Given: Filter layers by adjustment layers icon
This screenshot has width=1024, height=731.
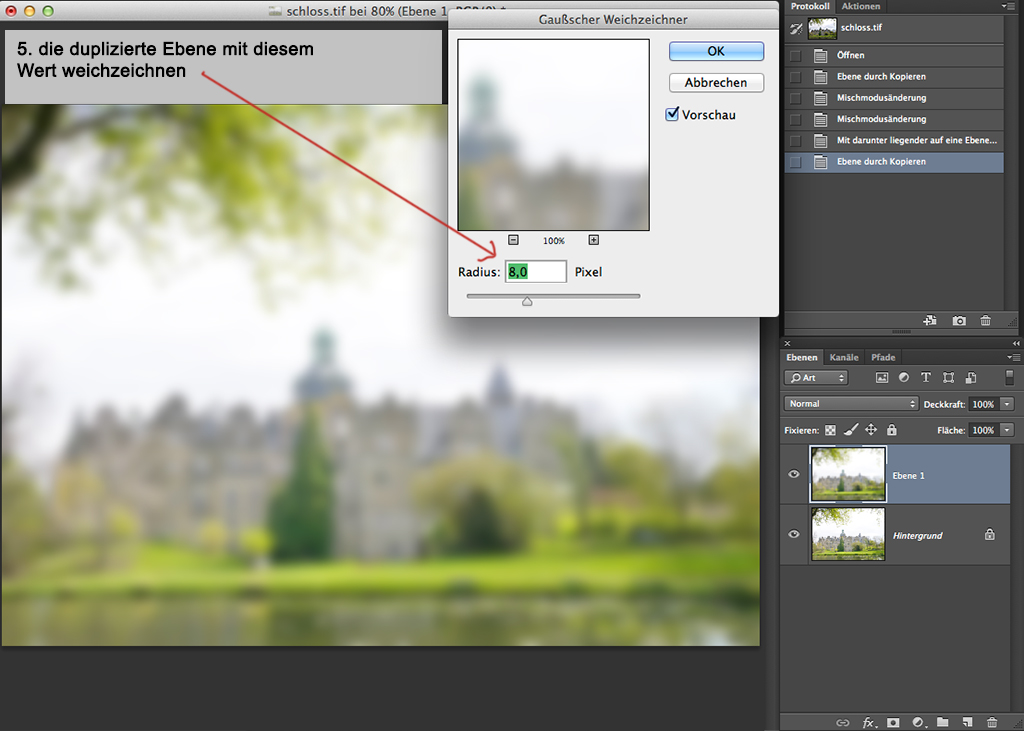Looking at the screenshot, I should tap(904, 378).
